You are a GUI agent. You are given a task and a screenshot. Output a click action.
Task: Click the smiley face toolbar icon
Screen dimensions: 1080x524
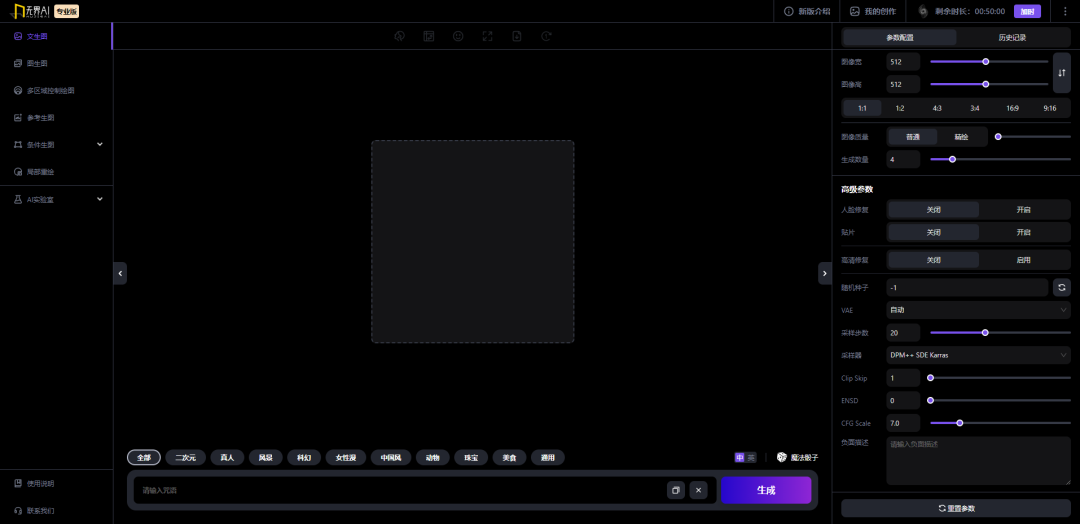(458, 36)
